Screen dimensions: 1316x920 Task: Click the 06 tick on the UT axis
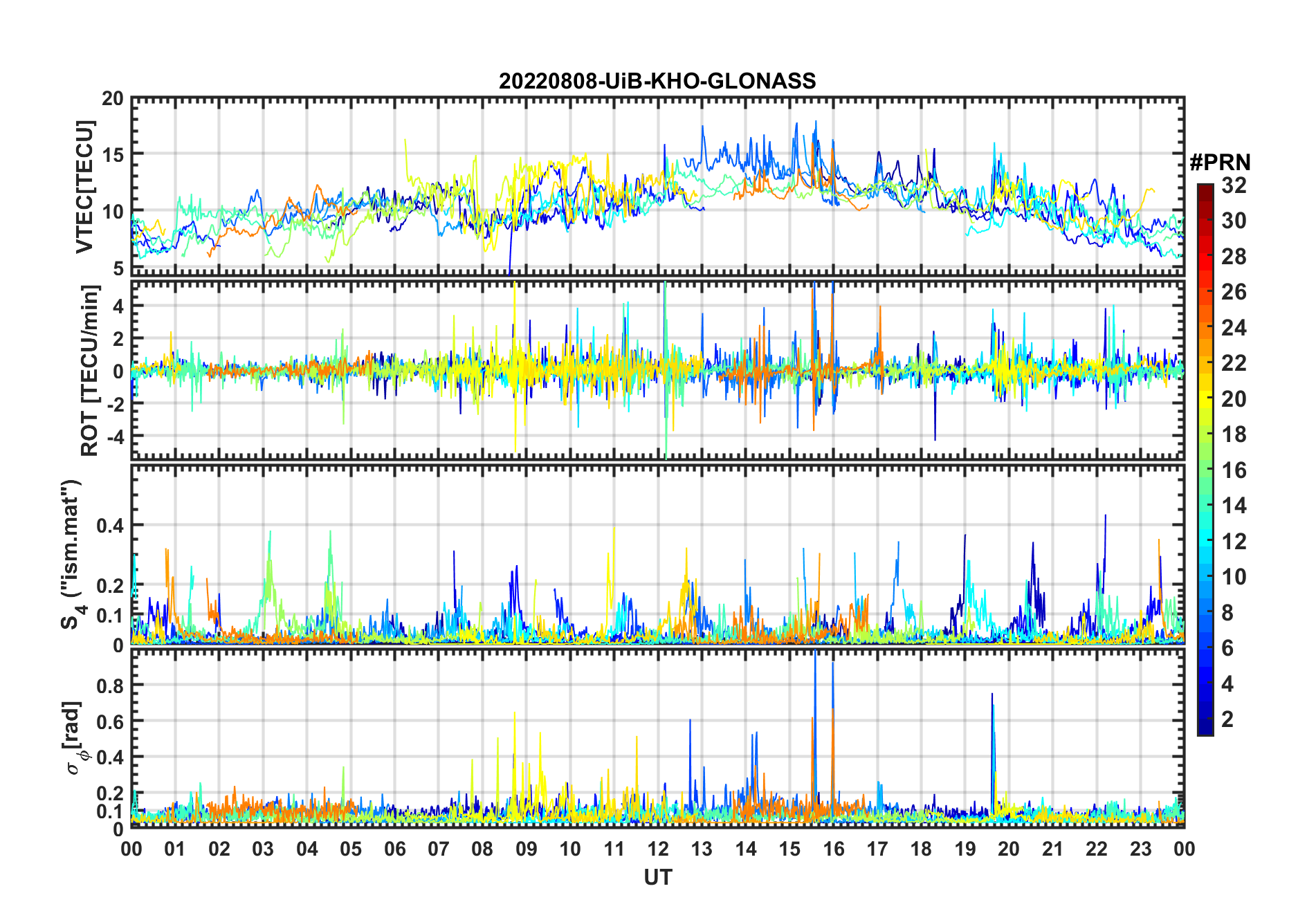tap(395, 848)
